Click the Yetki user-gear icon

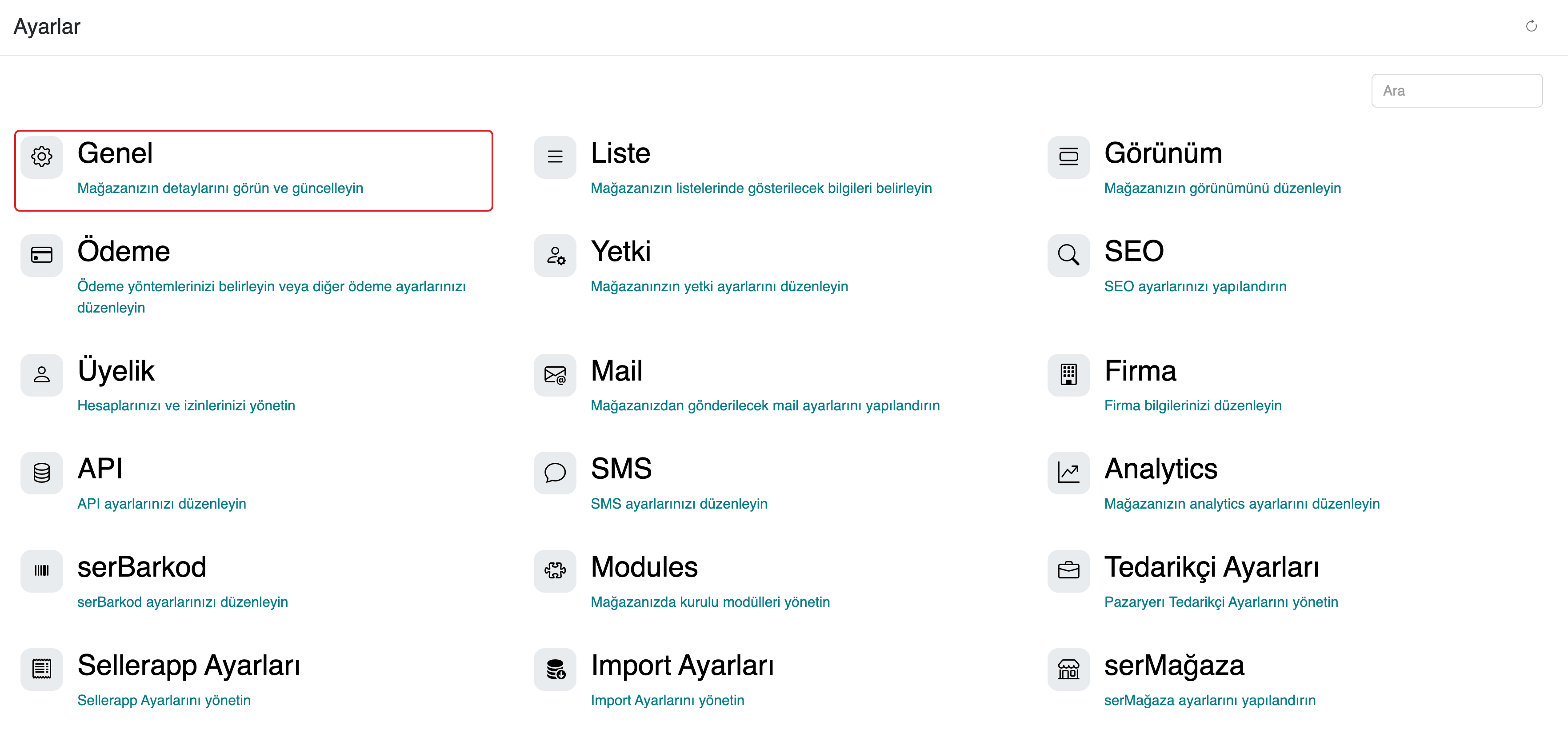point(555,255)
